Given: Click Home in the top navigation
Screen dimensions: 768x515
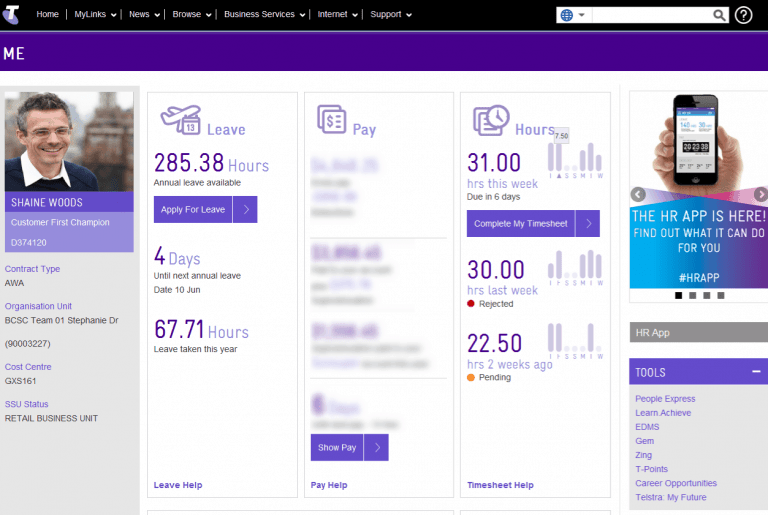Looking at the screenshot, I should (47, 15).
